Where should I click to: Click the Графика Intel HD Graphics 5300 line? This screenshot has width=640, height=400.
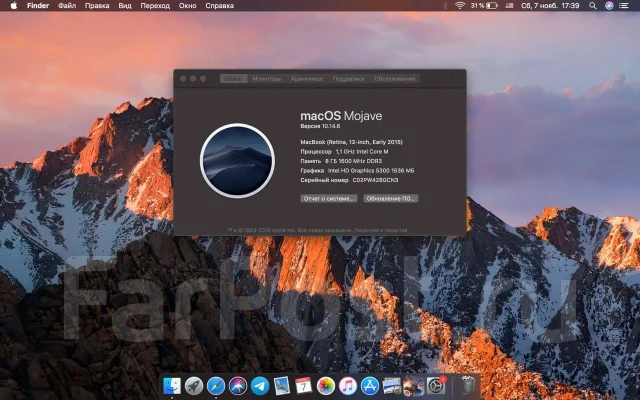[x=357, y=171]
